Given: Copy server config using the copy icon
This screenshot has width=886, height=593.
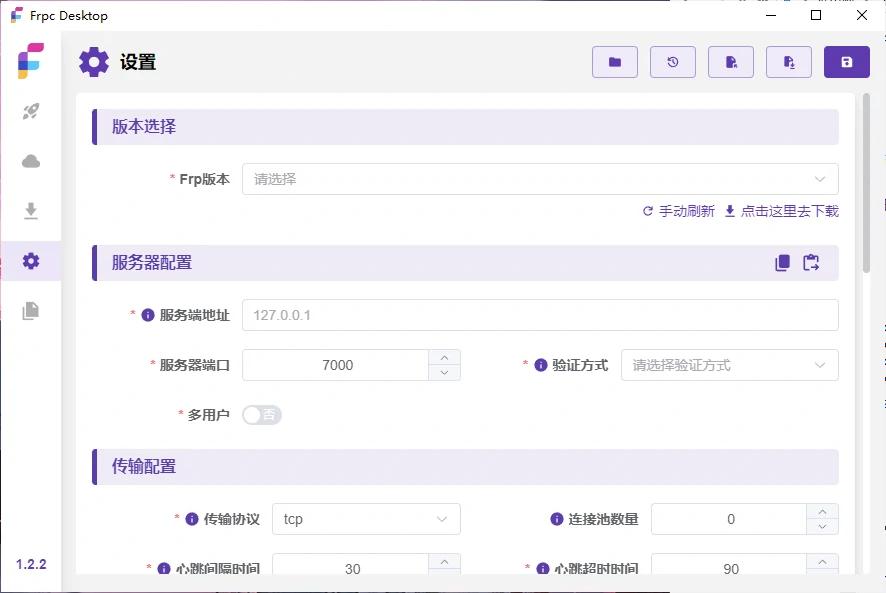Looking at the screenshot, I should click(782, 263).
